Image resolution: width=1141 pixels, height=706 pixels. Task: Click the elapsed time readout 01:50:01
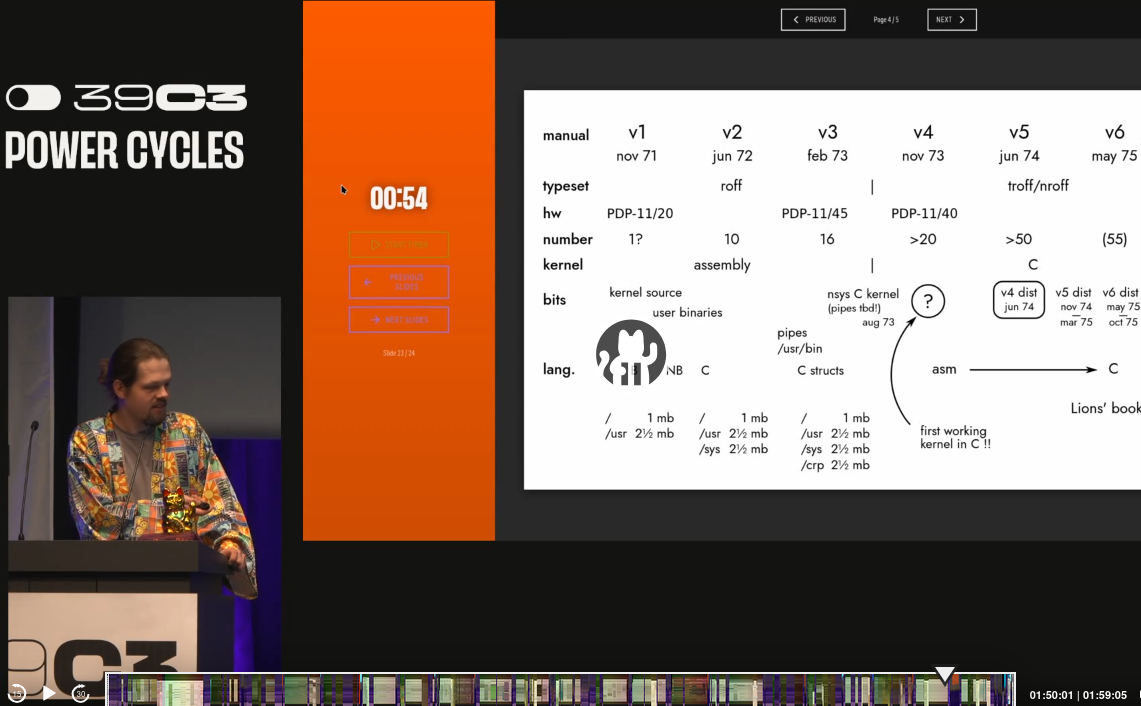1051,695
